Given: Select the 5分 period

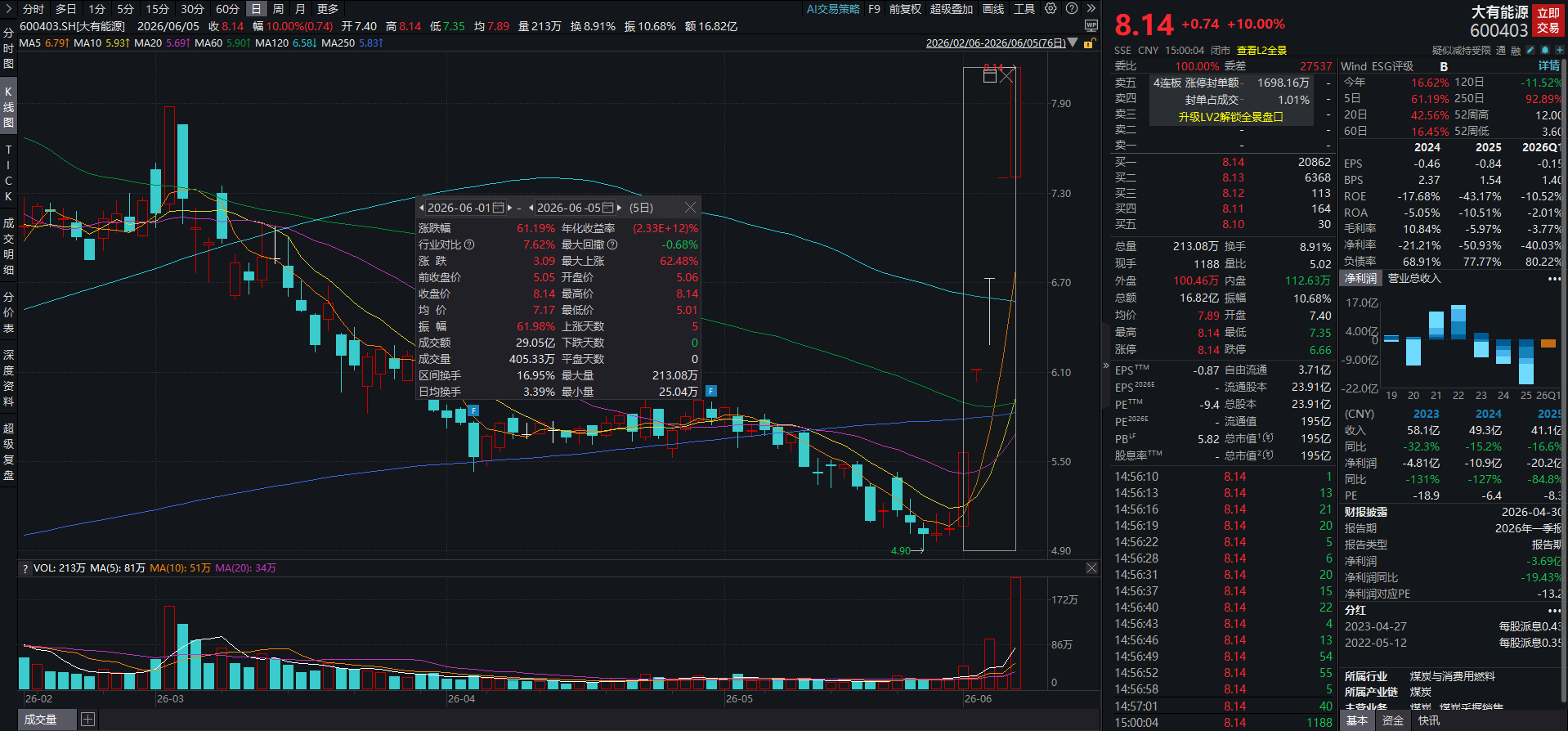Looking at the screenshot, I should (125, 9).
